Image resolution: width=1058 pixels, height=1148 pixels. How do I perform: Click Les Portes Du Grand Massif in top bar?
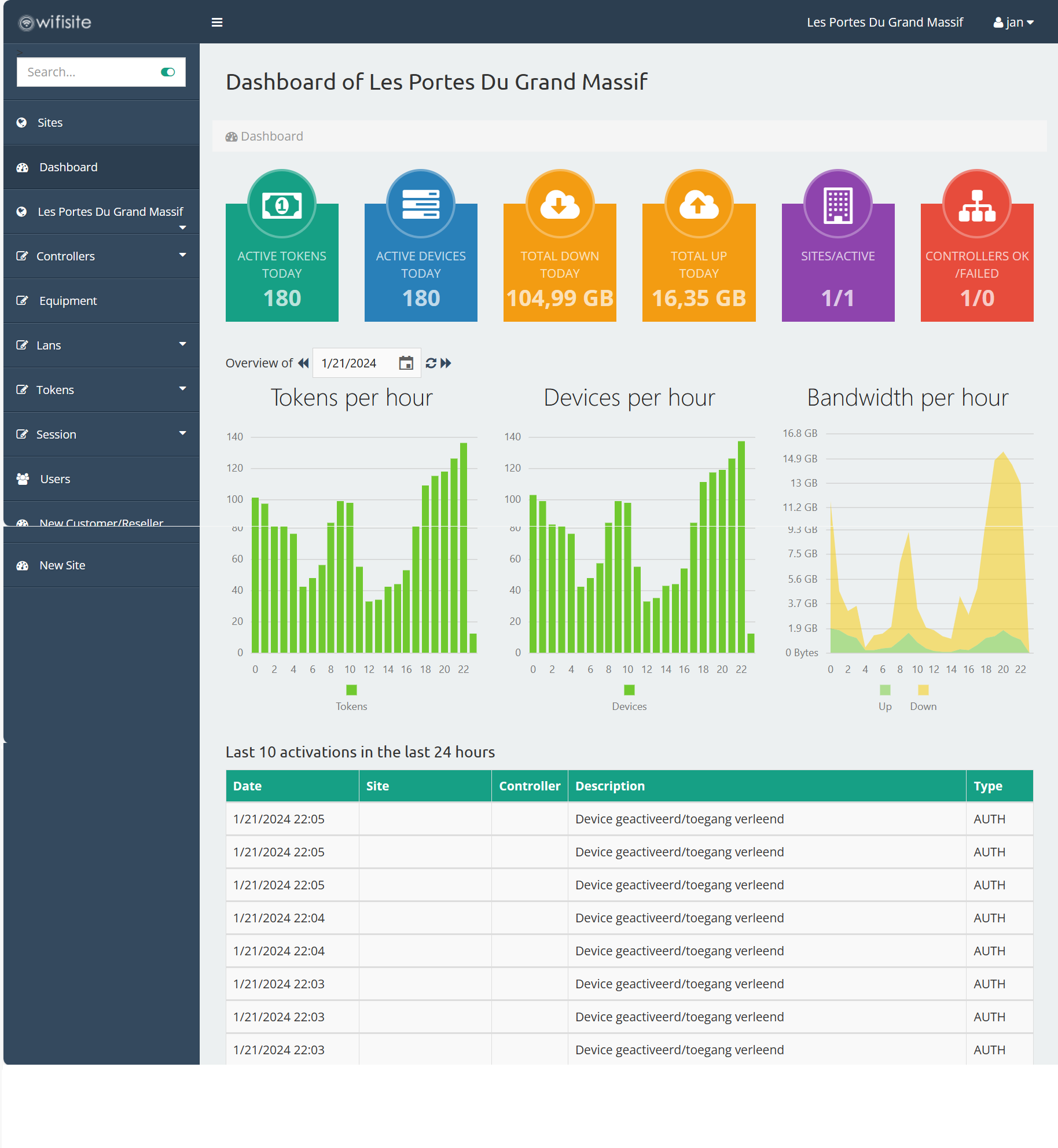click(x=885, y=22)
